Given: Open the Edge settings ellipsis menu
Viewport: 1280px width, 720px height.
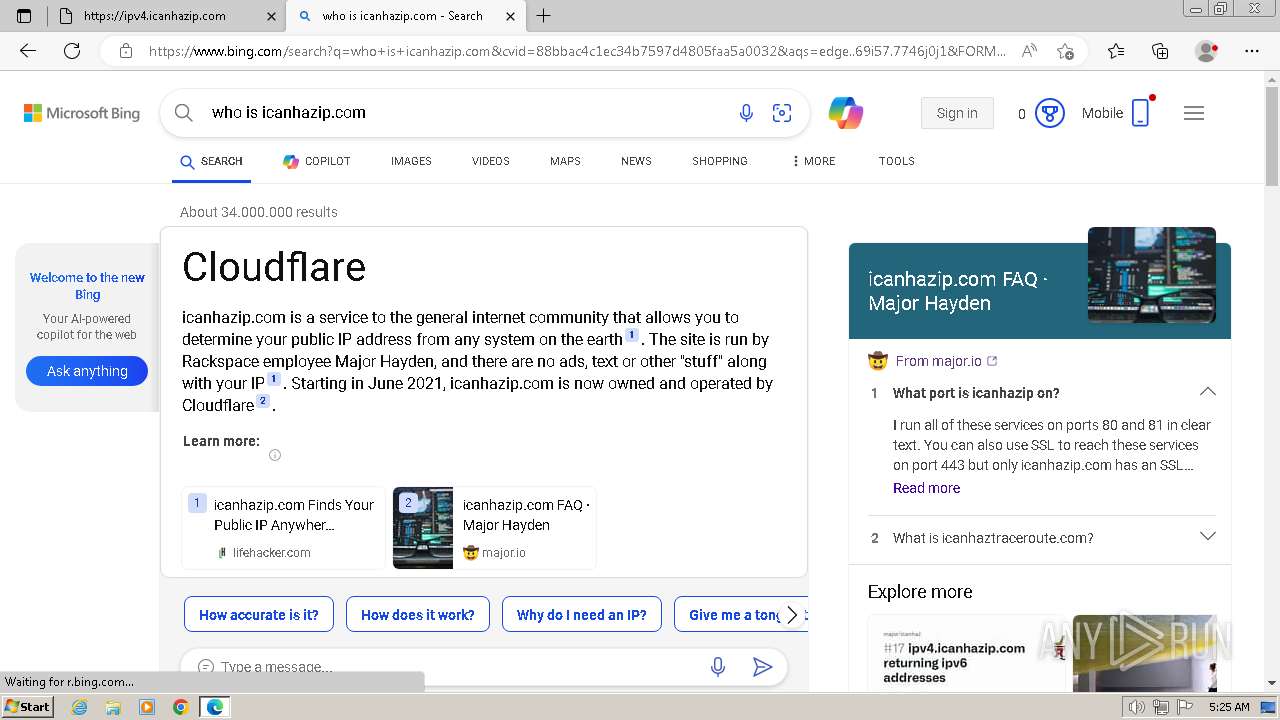Looking at the screenshot, I should (1252, 51).
